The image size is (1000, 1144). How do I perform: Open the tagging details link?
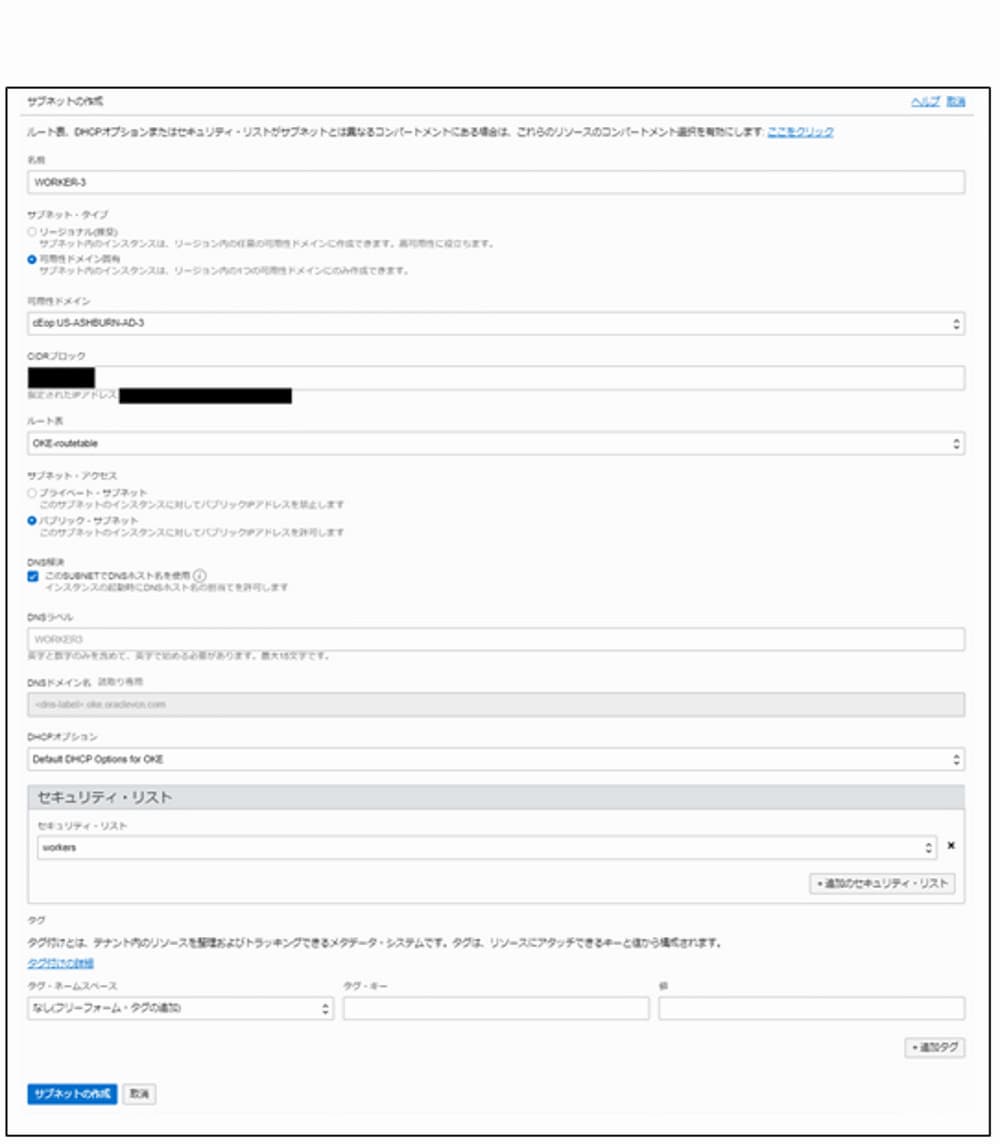(x=61, y=963)
